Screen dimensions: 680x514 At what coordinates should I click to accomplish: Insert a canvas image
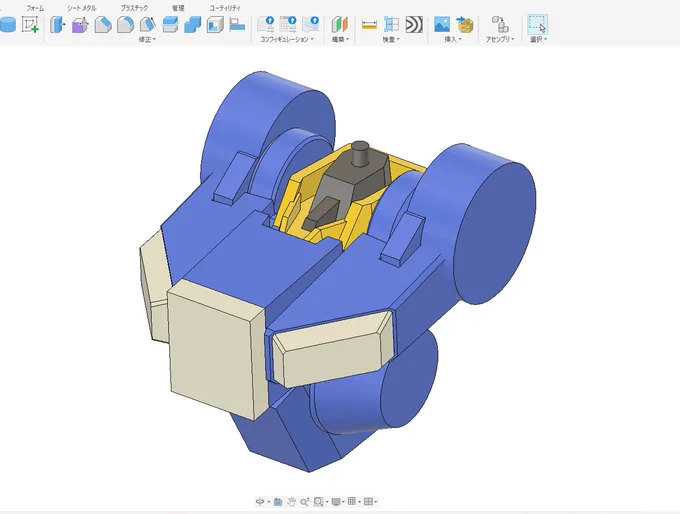click(442, 24)
